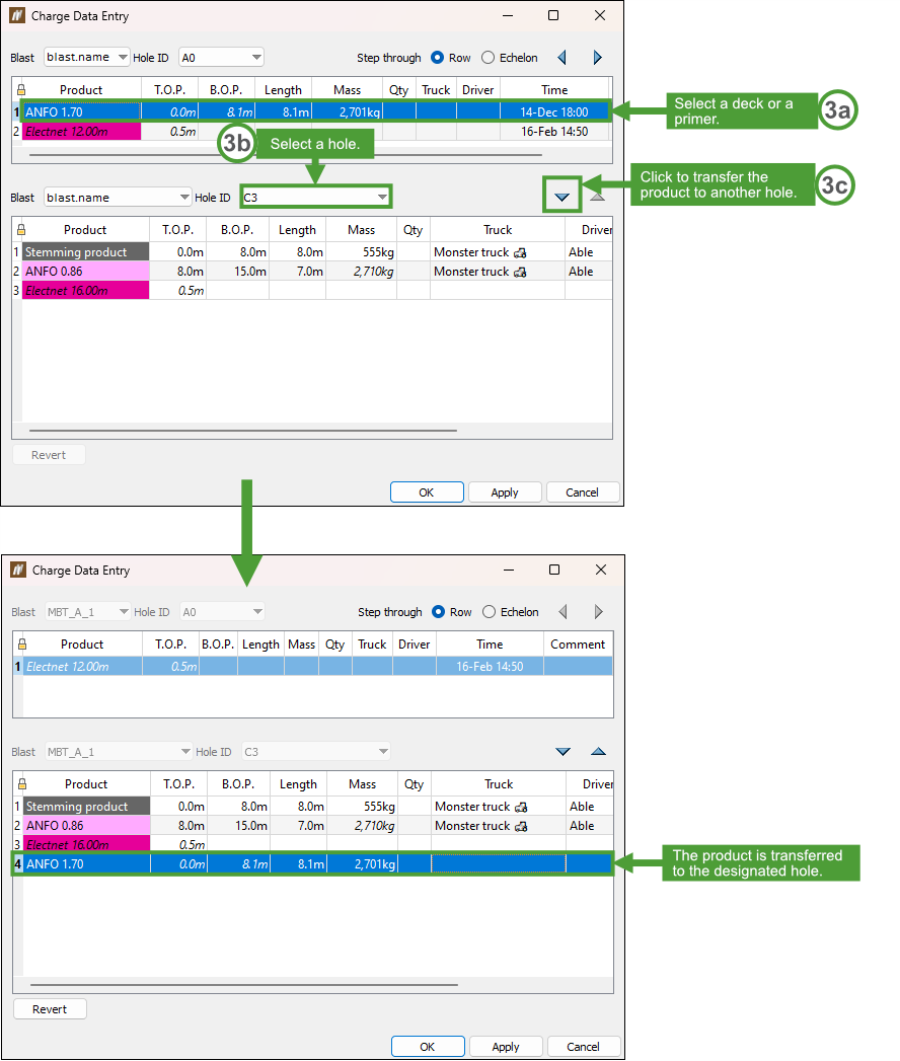Open Hole ID A0 dropdown in lower window
Screen dimensions: 900x1061
(x=222, y=612)
